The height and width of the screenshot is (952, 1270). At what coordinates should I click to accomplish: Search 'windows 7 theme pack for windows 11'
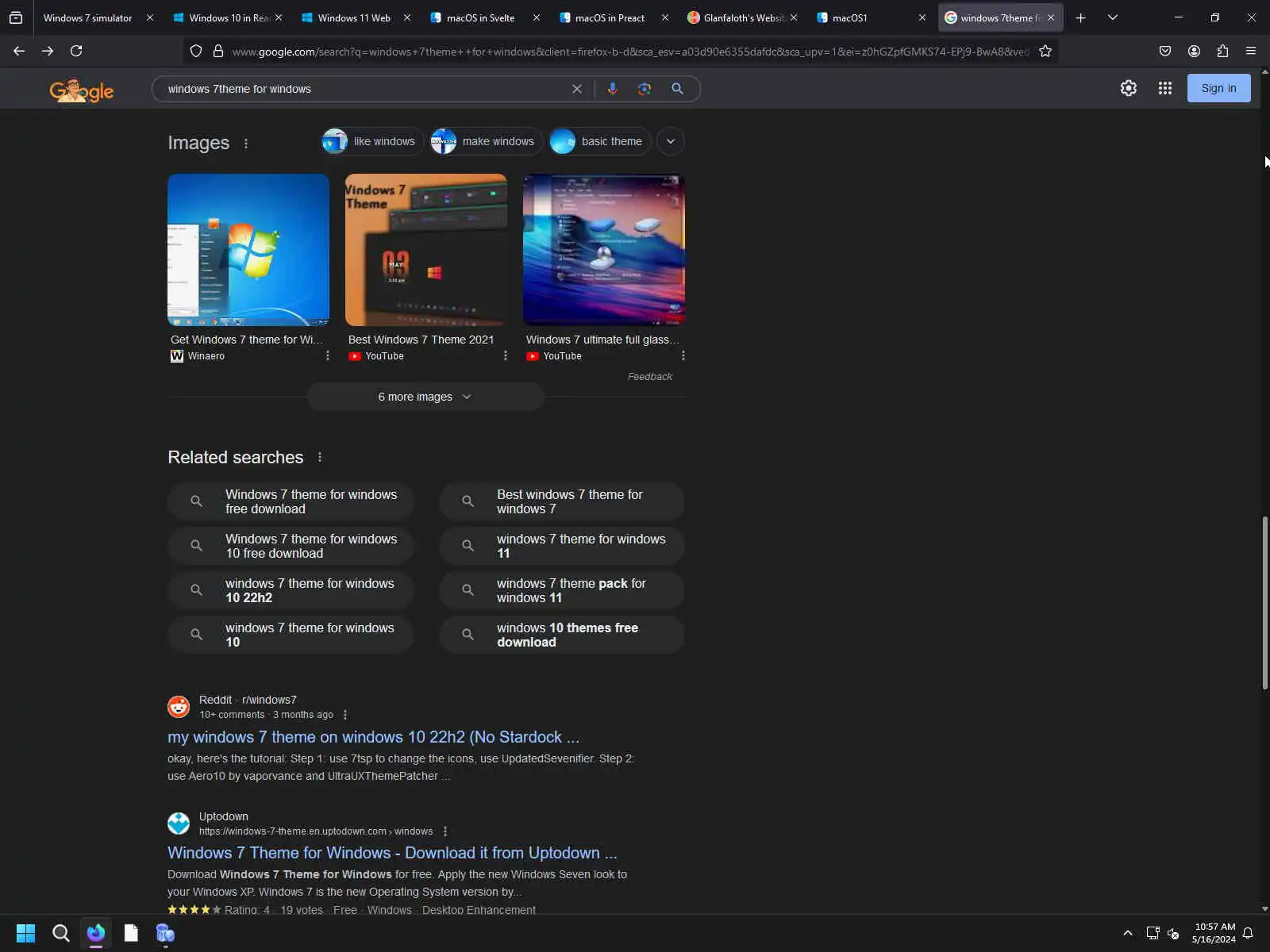pyautogui.click(x=562, y=590)
